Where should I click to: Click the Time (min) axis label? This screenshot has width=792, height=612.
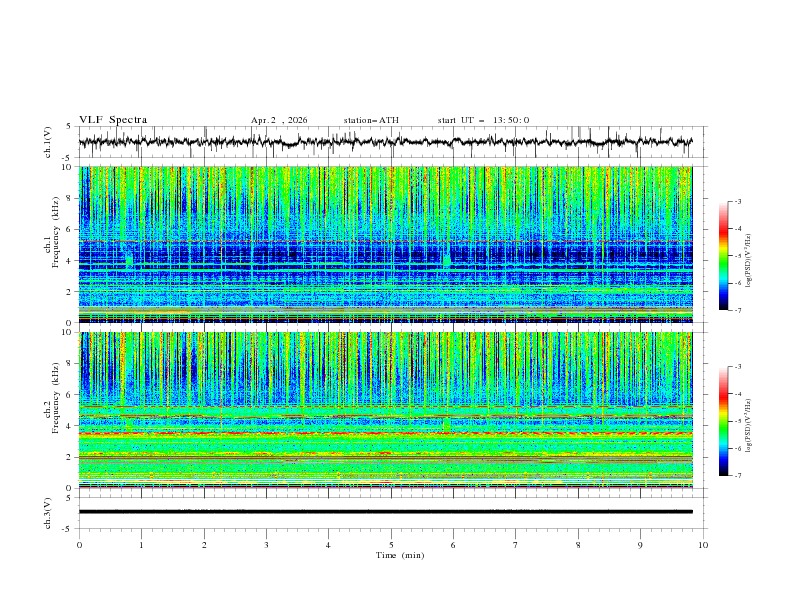[x=399, y=555]
